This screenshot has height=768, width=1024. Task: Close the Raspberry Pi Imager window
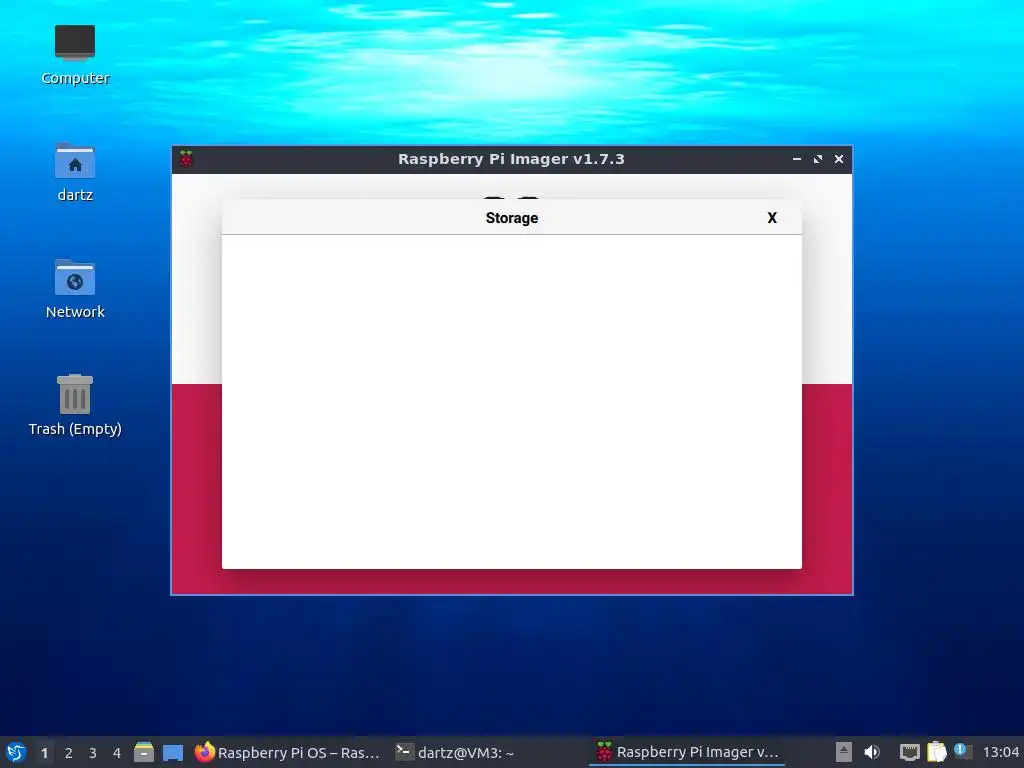(x=839, y=159)
